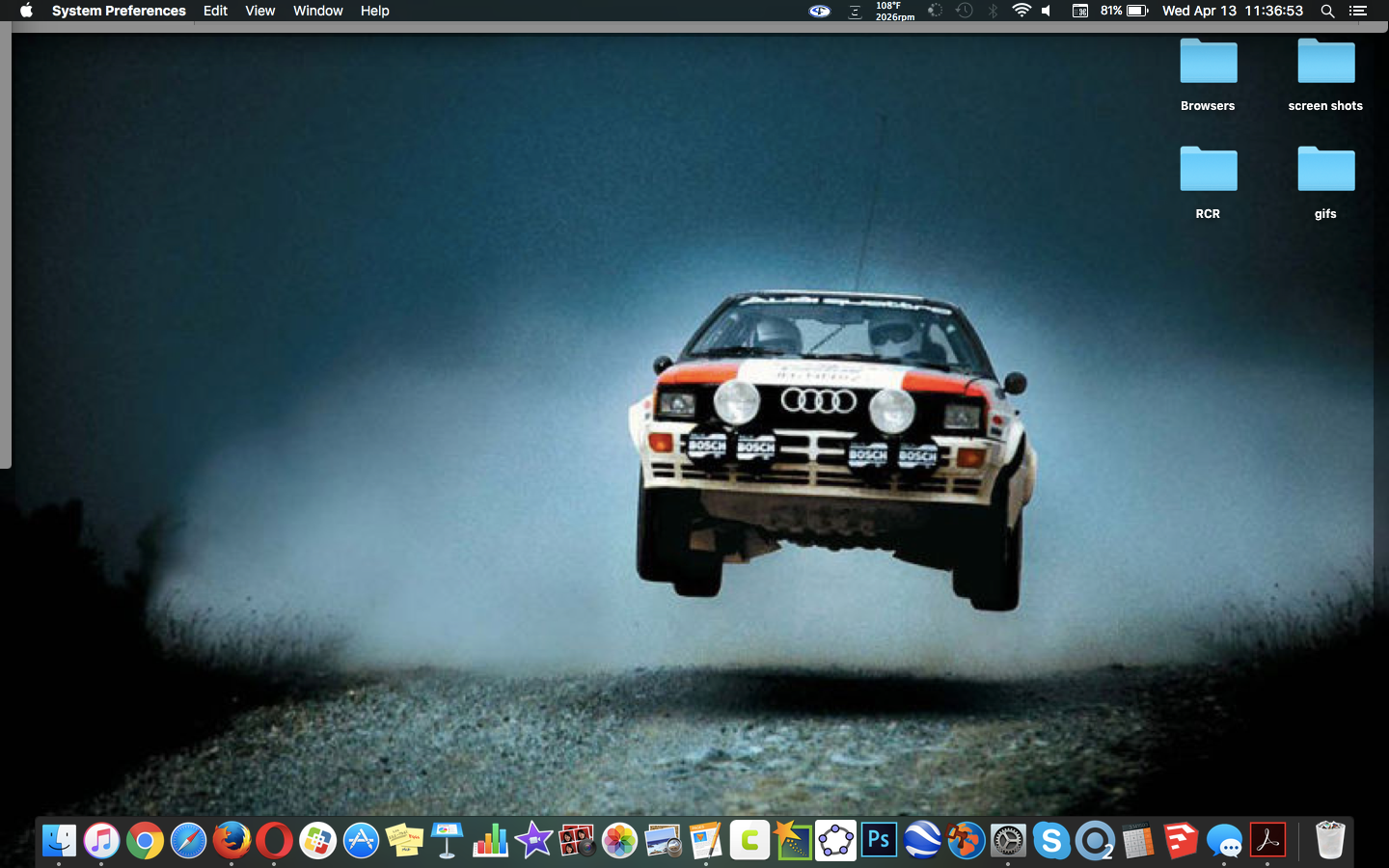Open Messages chat bubble in dock
Viewport: 1389px width, 868px height.
point(1224,841)
